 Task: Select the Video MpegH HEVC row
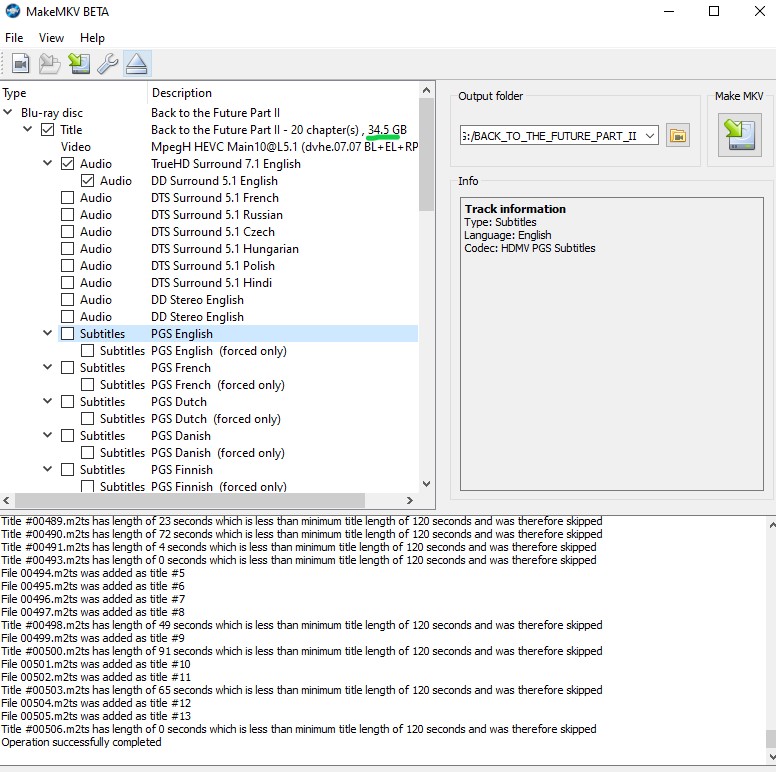[x=209, y=147]
